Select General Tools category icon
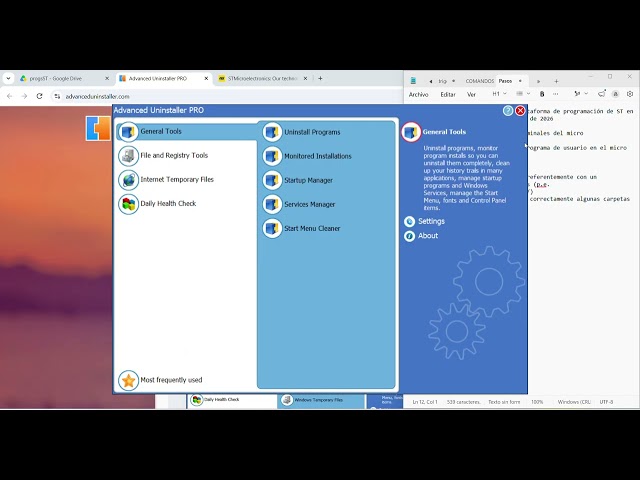Viewport: 640px width, 480px height. [128, 132]
